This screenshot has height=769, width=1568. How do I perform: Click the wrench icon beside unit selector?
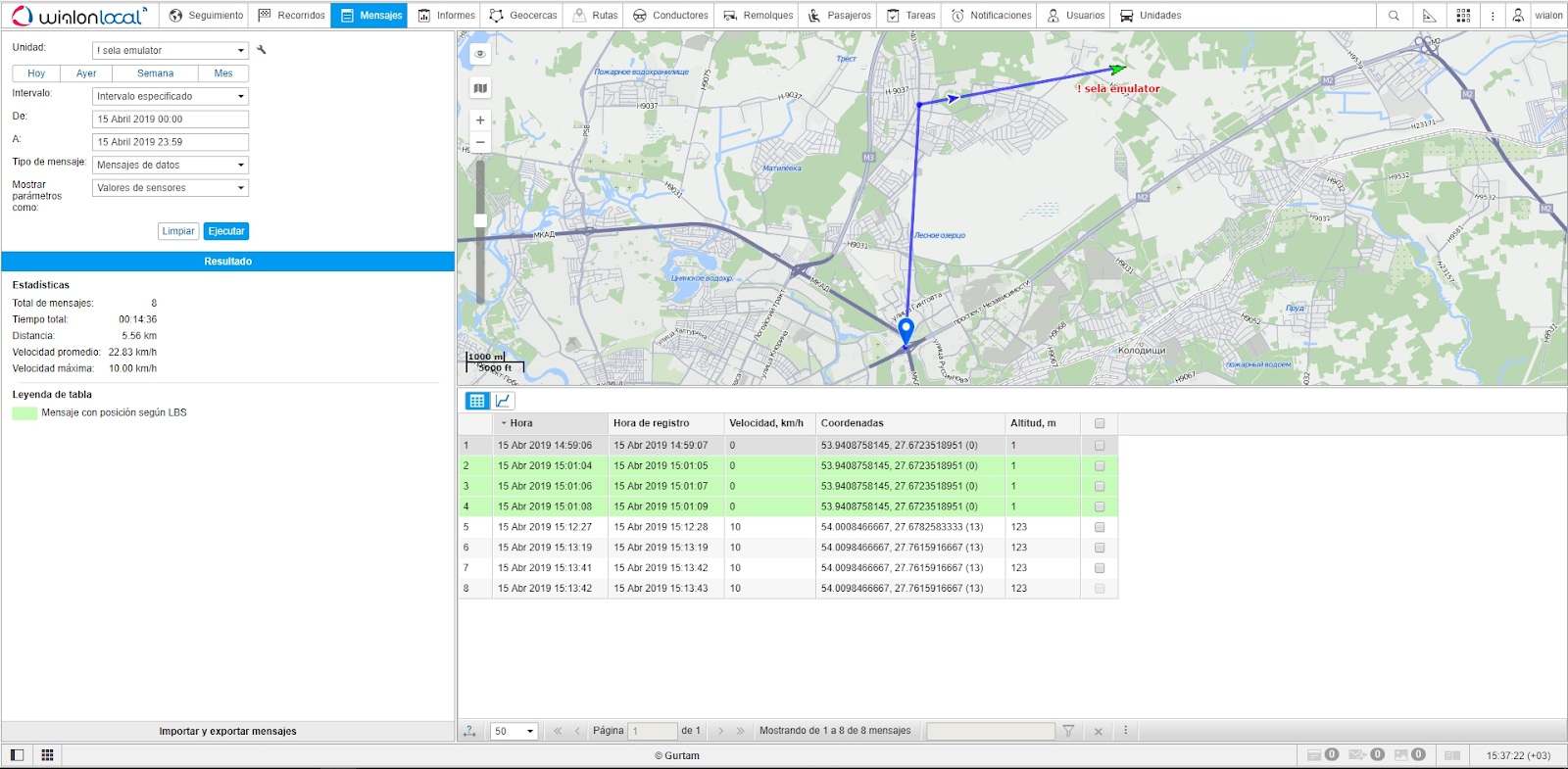[x=262, y=50]
